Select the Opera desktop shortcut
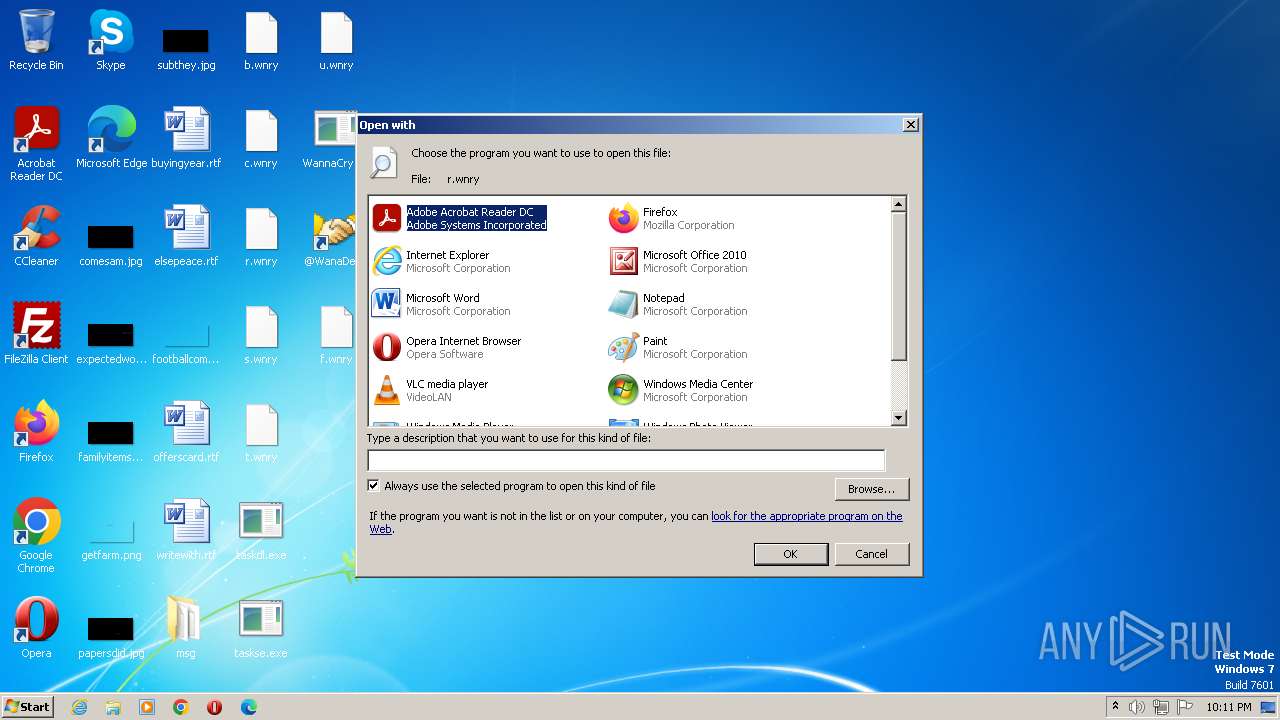The image size is (1280, 720). tap(36, 628)
